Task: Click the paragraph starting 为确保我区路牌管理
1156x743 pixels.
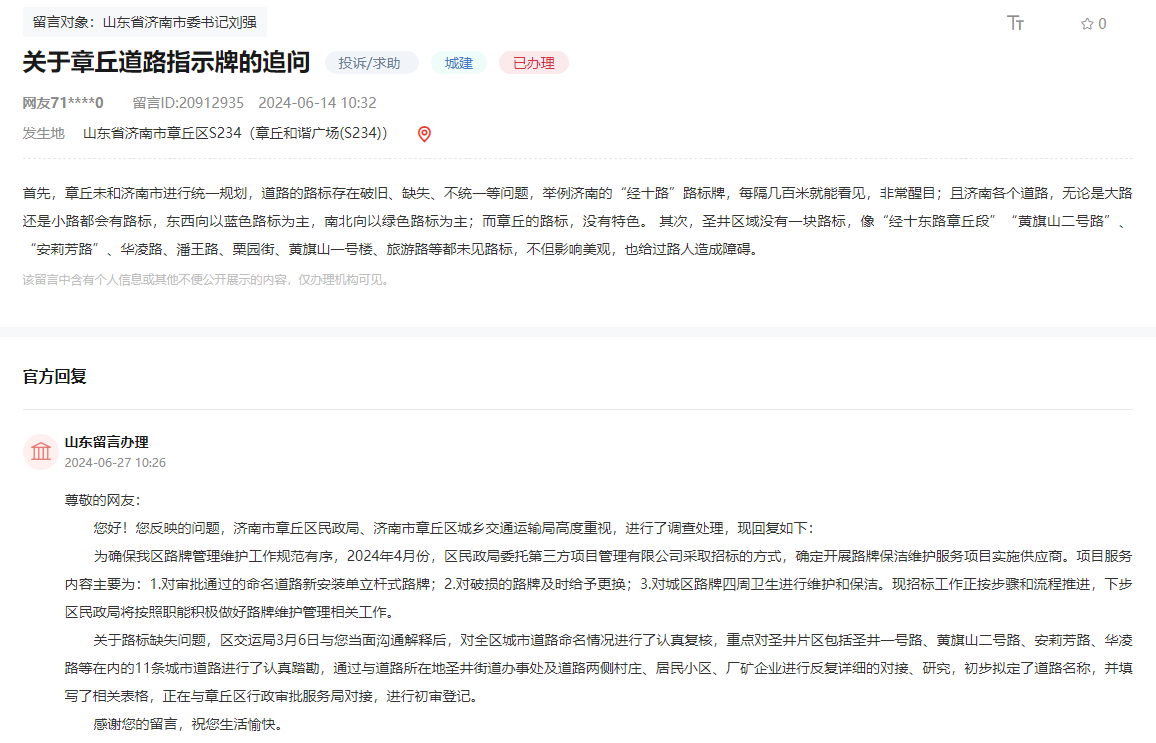Action: tap(599, 585)
